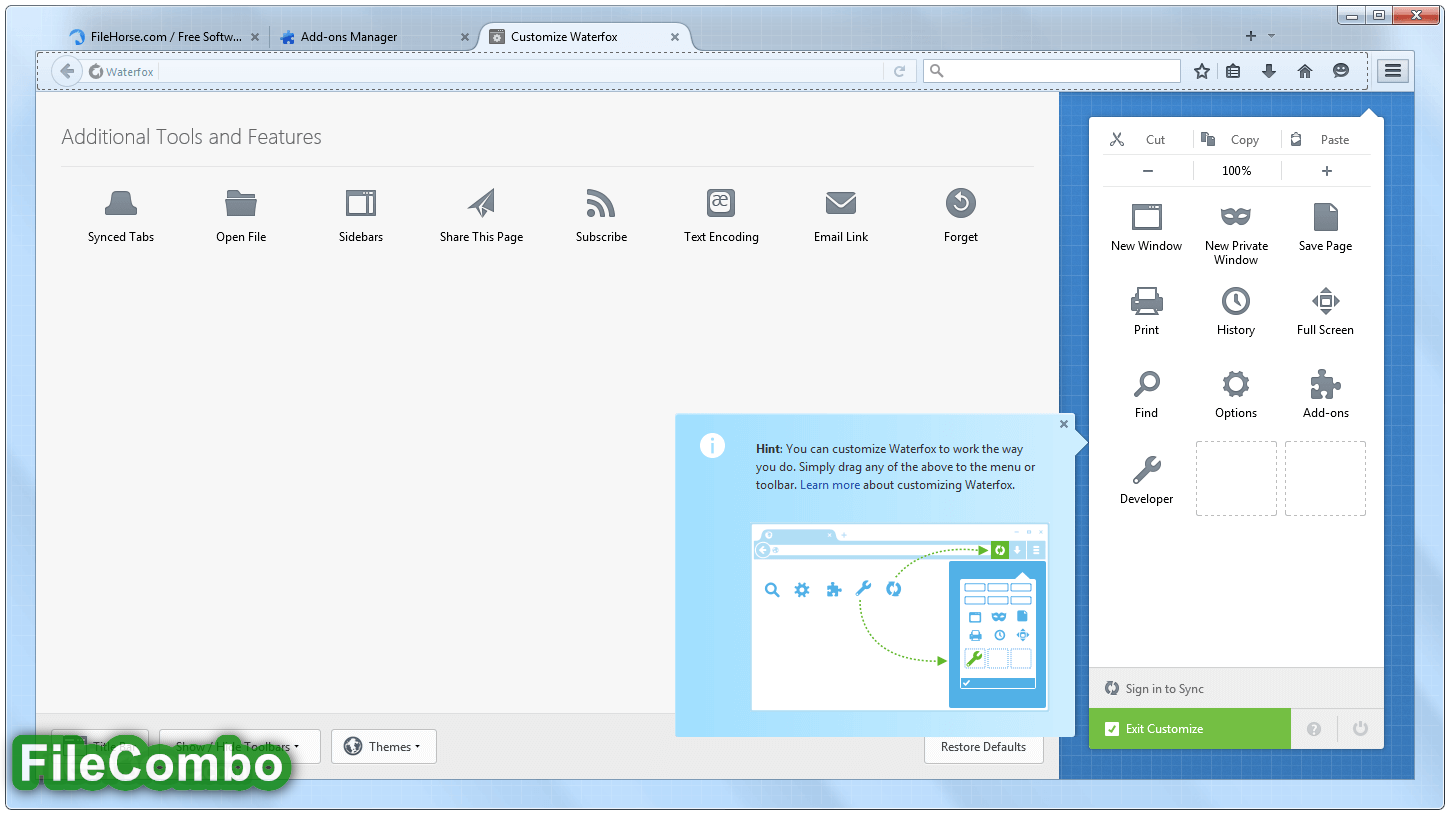Select the Forget icon
Screen dimensions: 1450x815
[x=961, y=203]
